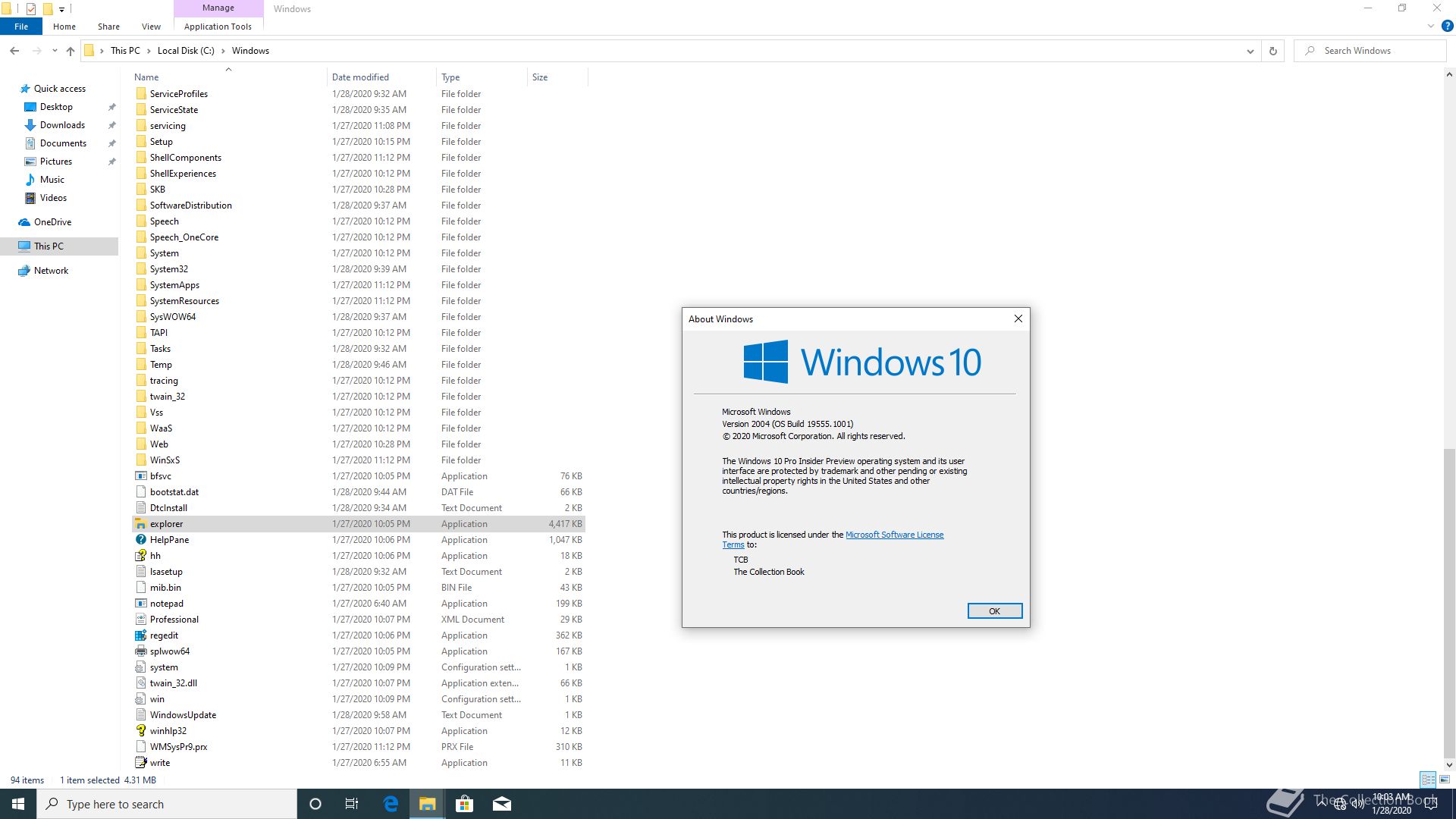The image size is (1456, 819).
Task: Click the Network icon in navigation pane
Action: pos(24,271)
